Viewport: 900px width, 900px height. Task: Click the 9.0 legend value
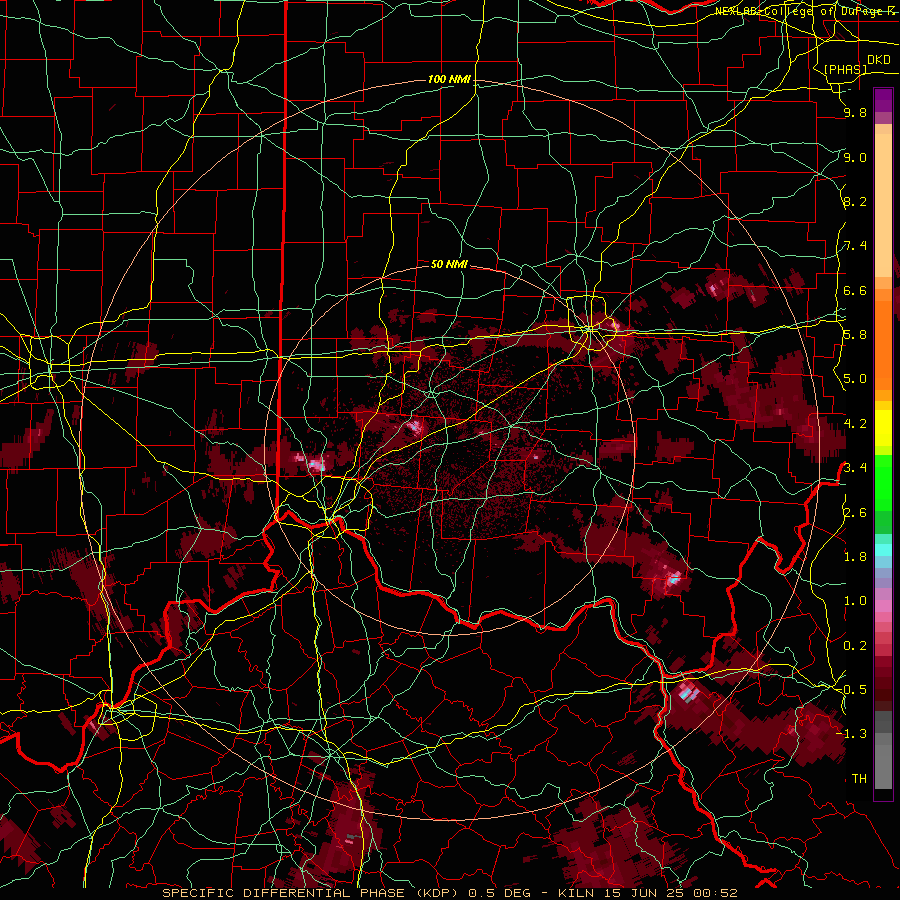pos(855,157)
